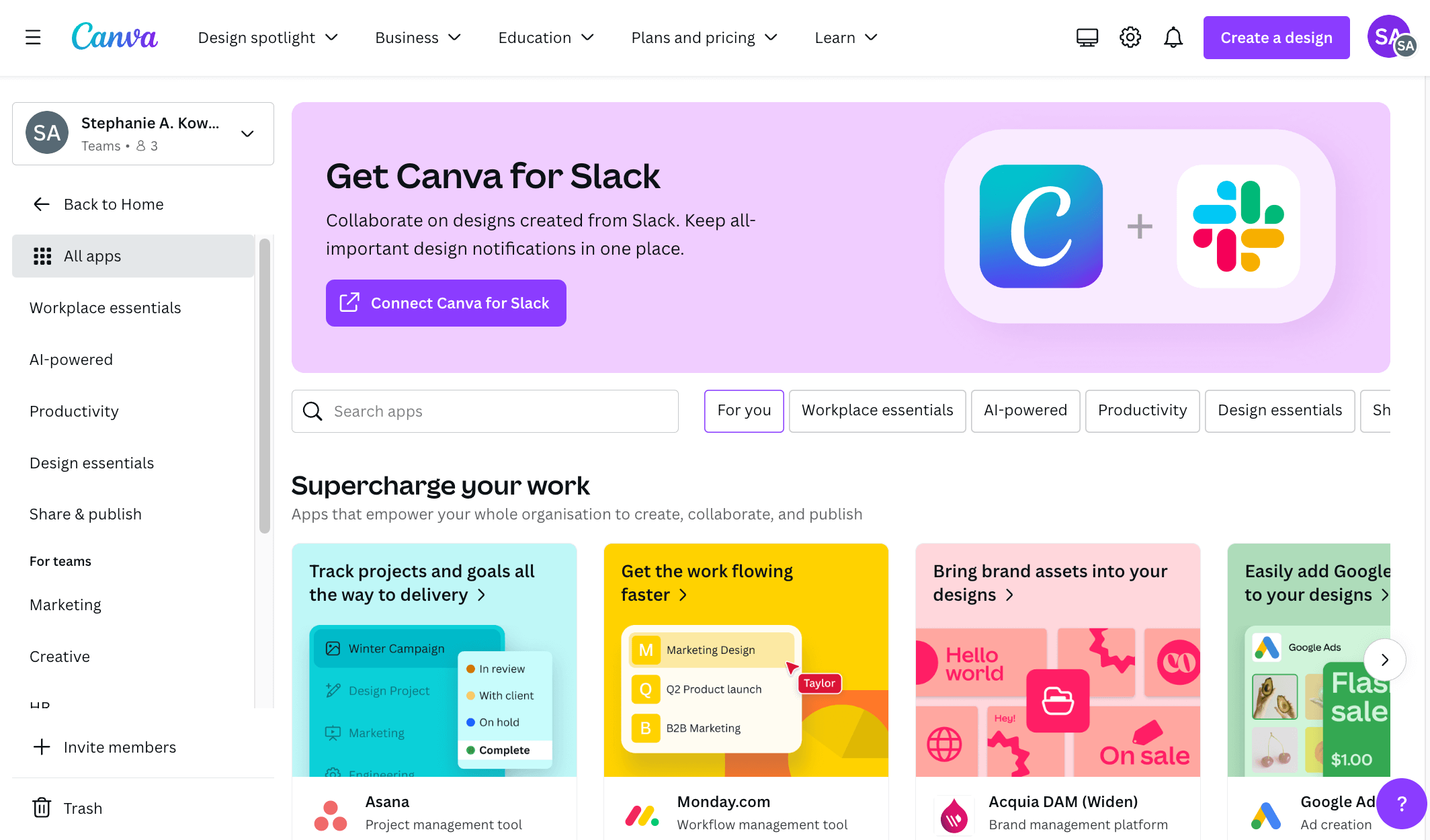Click the Create a design button
This screenshot has width=1430, height=840.
pyautogui.click(x=1277, y=37)
